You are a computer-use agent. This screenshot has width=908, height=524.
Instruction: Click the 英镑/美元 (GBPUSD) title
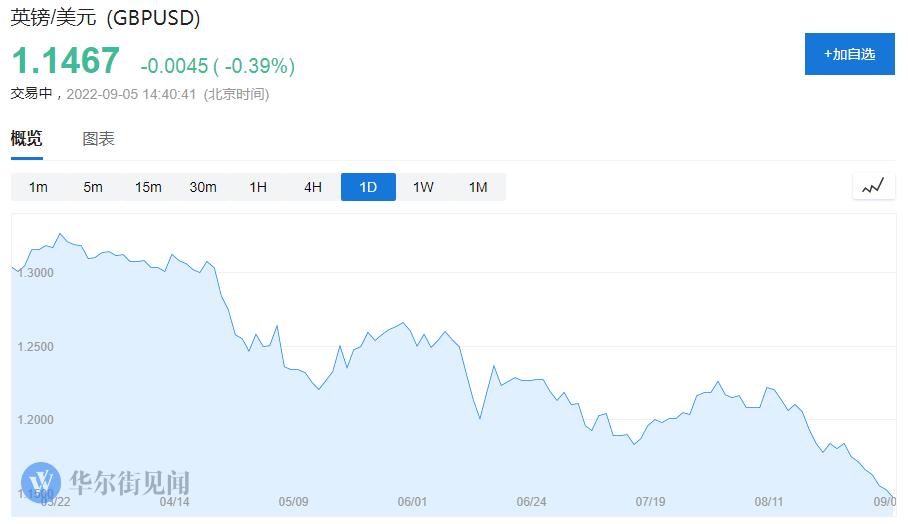tap(105, 18)
